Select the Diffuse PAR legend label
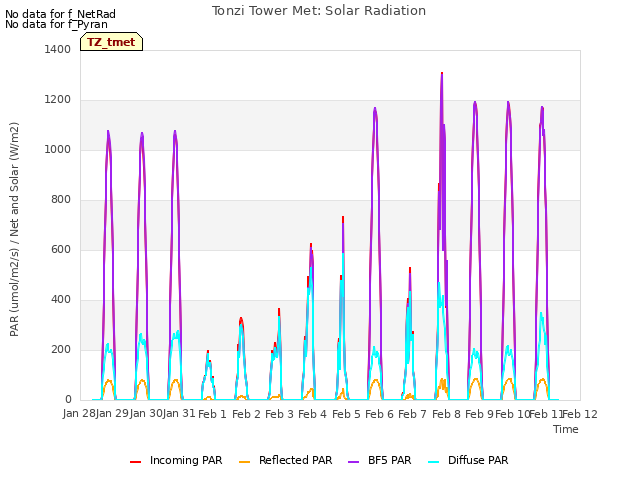 pyautogui.click(x=478, y=460)
